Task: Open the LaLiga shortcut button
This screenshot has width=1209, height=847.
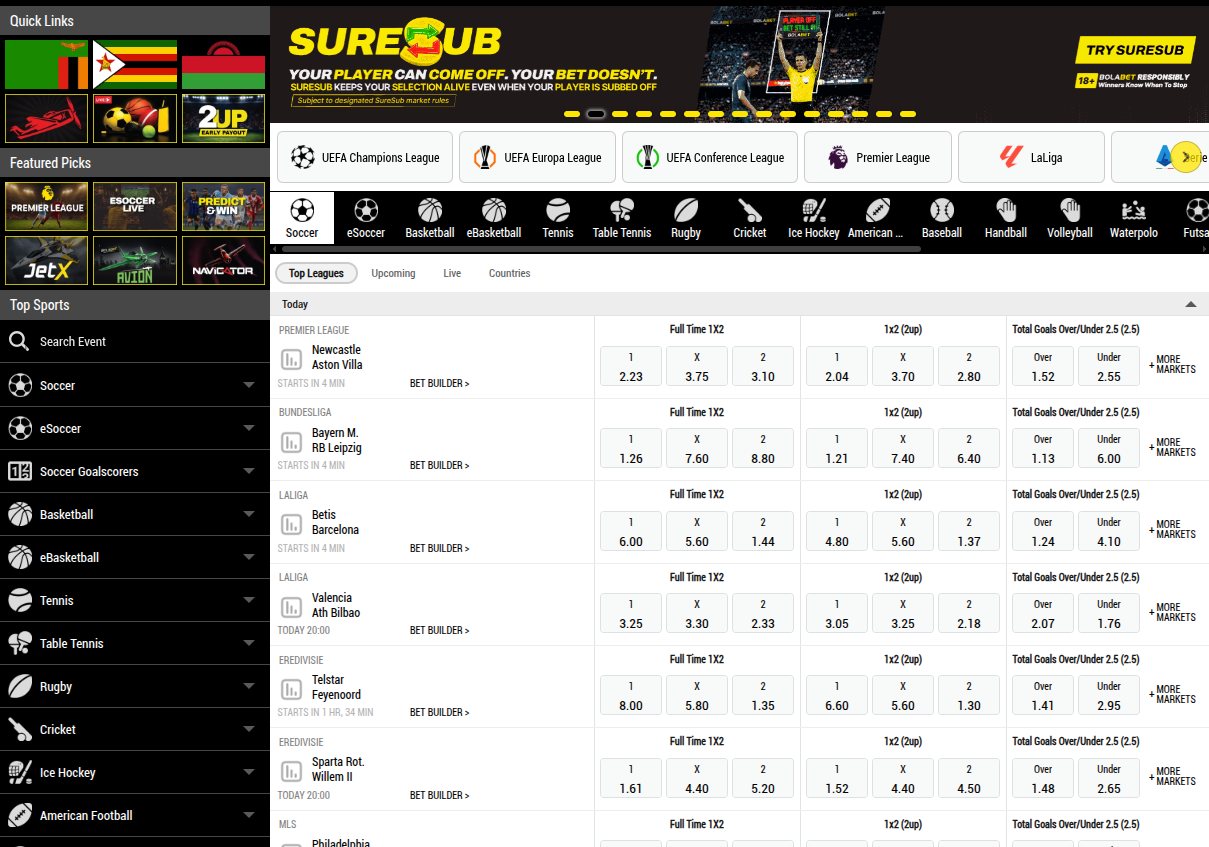Action: point(1031,157)
